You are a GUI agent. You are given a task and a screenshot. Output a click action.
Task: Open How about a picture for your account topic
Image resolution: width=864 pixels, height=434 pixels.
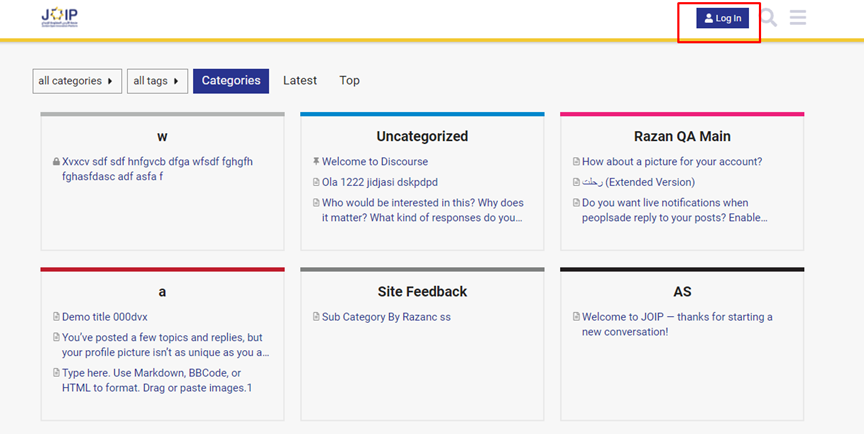coord(672,162)
